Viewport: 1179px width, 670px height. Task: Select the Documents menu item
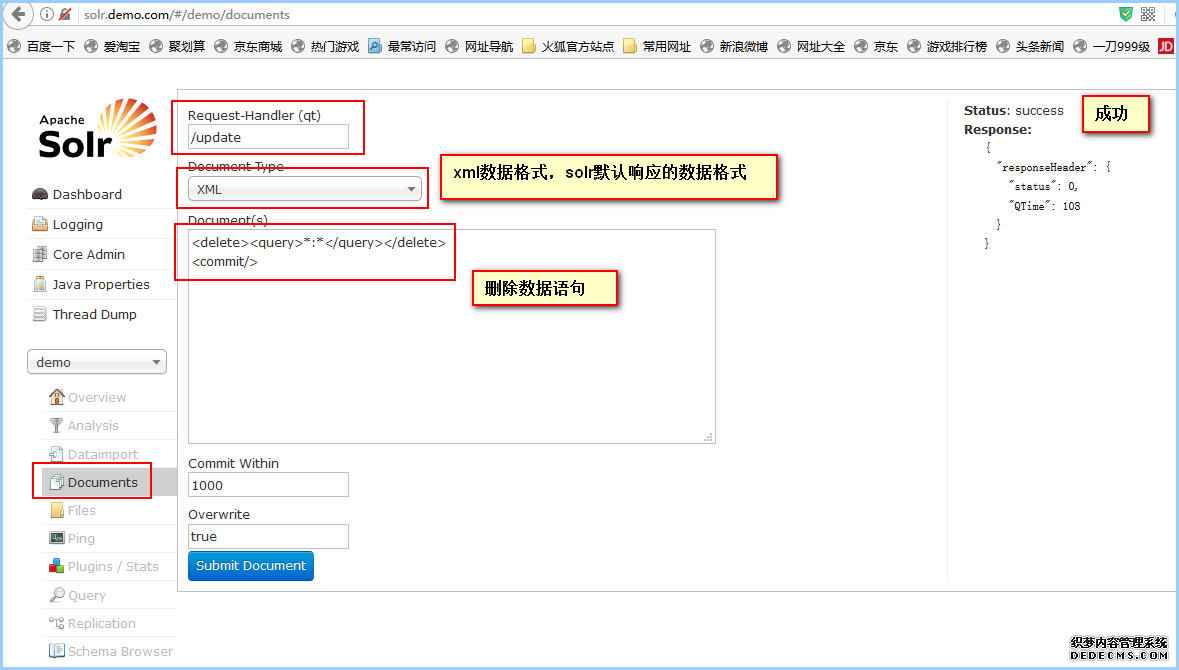click(102, 482)
